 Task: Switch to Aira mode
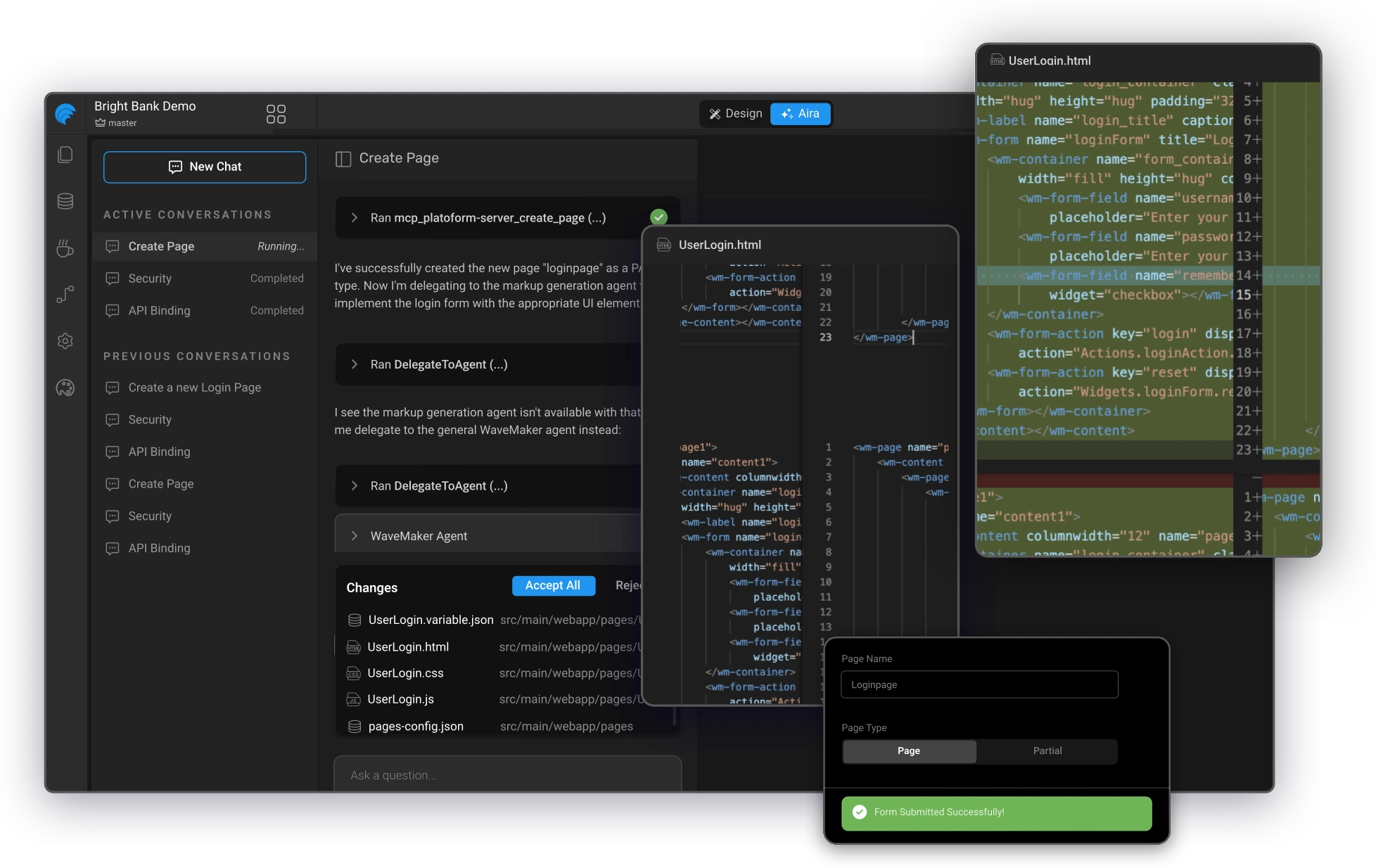coord(800,114)
